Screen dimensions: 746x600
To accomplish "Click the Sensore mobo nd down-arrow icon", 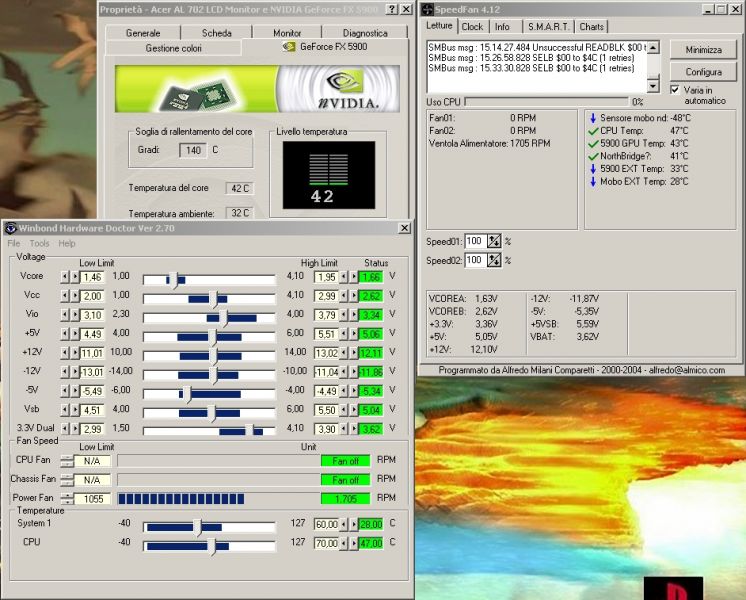I will pyautogui.click(x=593, y=118).
